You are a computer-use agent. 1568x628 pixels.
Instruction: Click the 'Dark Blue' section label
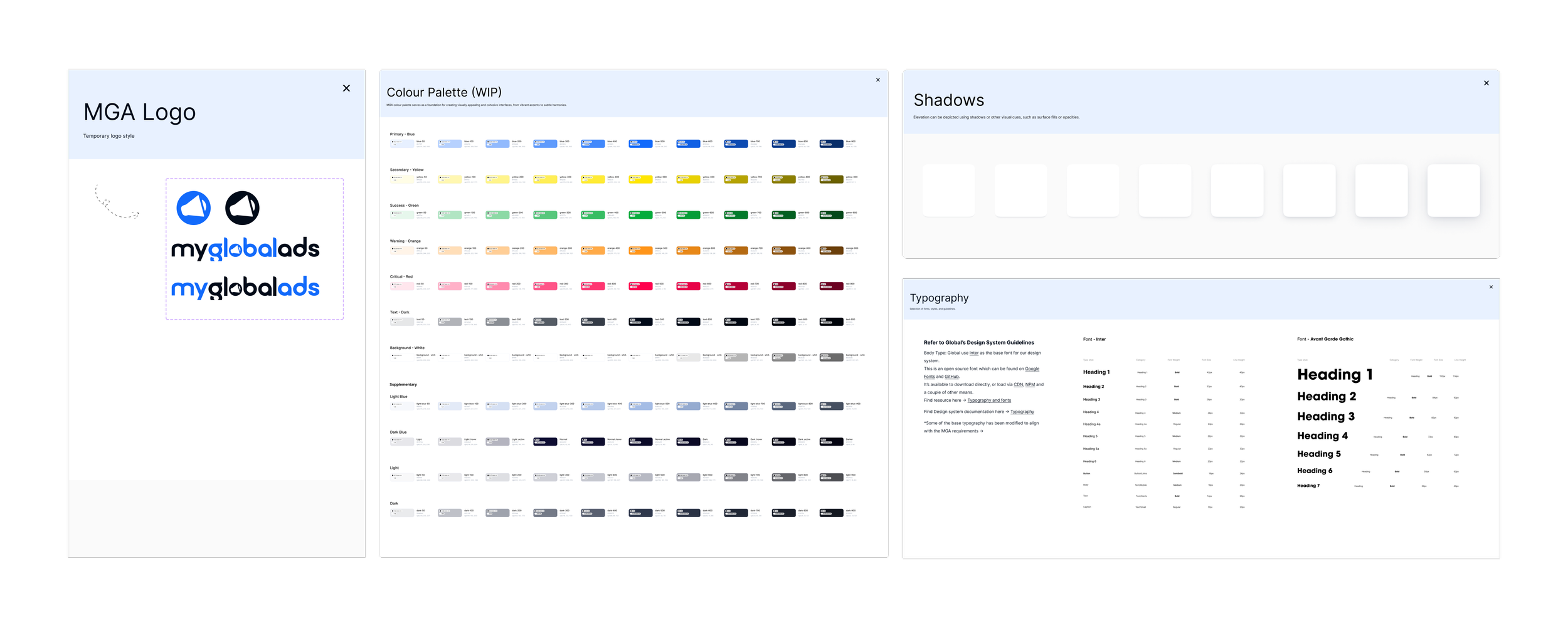click(x=398, y=432)
